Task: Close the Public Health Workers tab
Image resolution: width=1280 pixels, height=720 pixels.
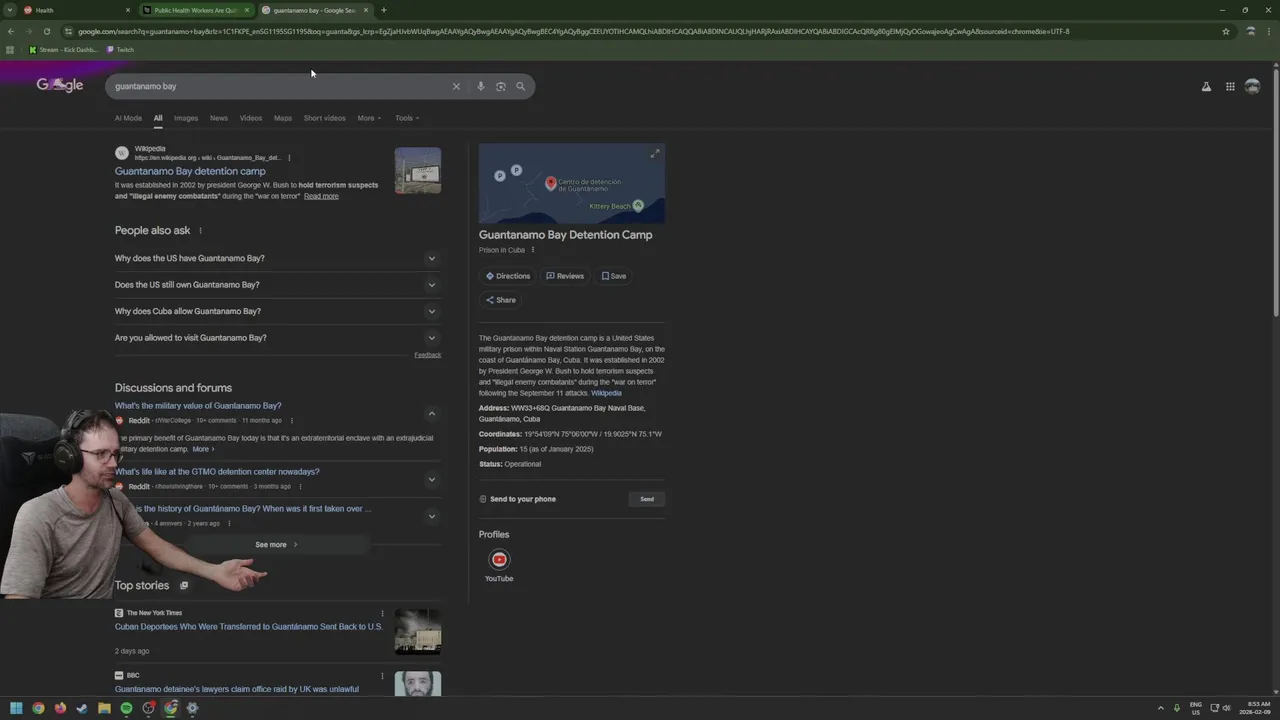Action: pyautogui.click(x=246, y=10)
